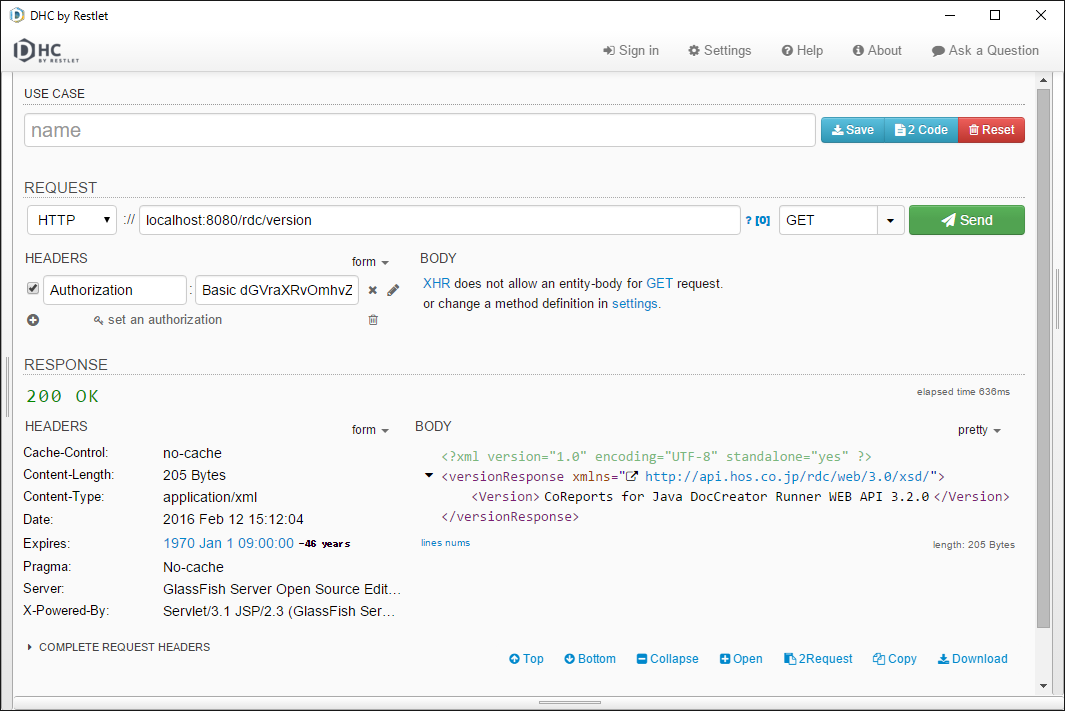The height and width of the screenshot is (711, 1065).
Task: Click the elapsed time 636ms text
Action: pos(963,392)
